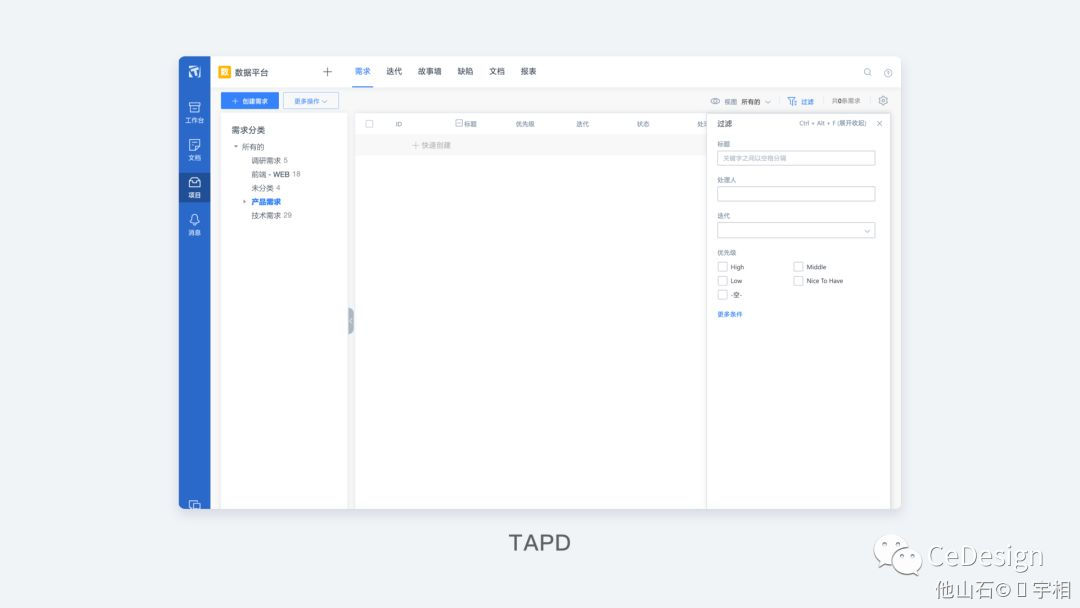Switch to the 需求 tab
The width and height of the screenshot is (1080, 608).
[362, 72]
